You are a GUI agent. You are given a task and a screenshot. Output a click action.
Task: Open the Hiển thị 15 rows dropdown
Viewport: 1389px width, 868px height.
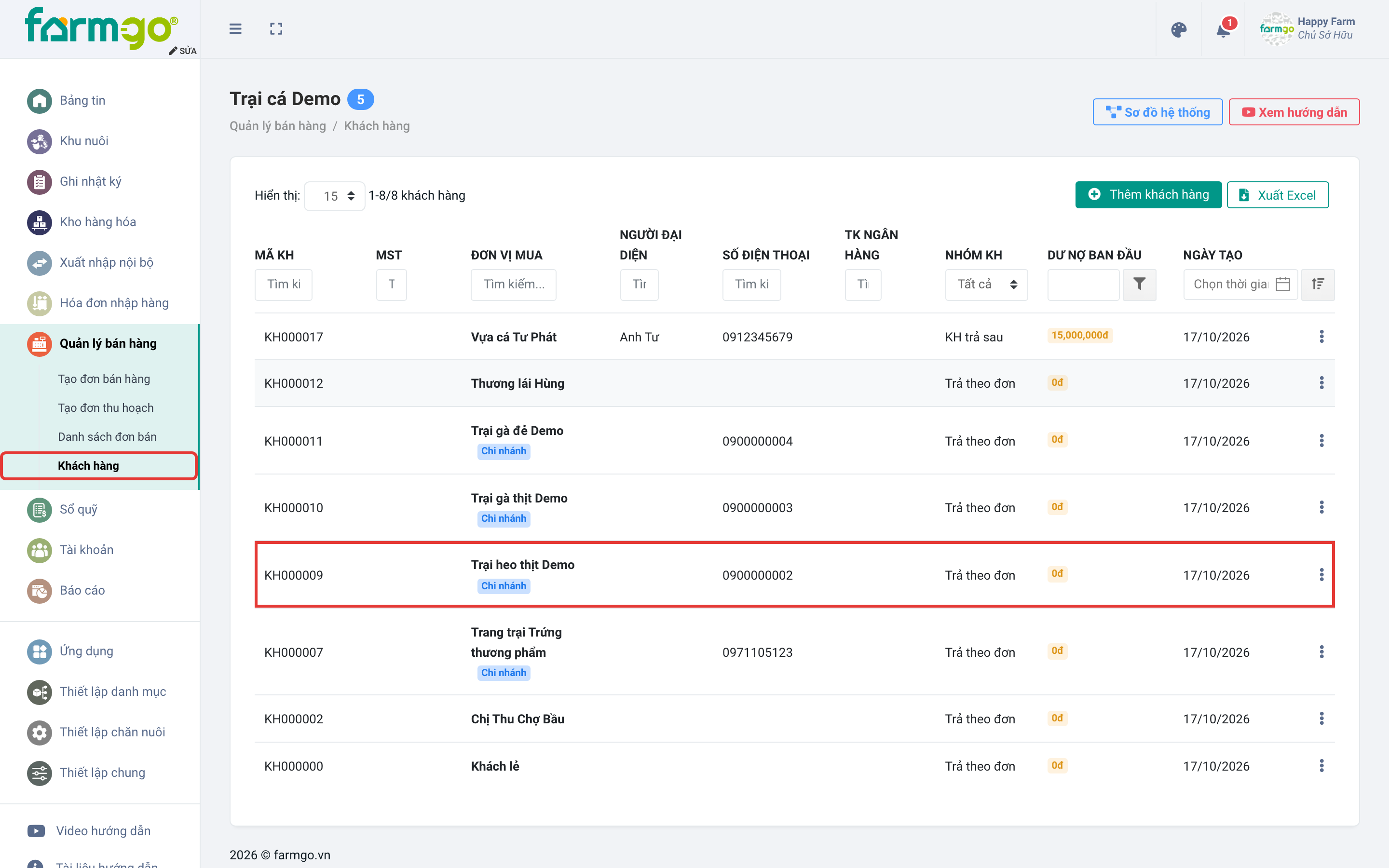[x=335, y=196]
